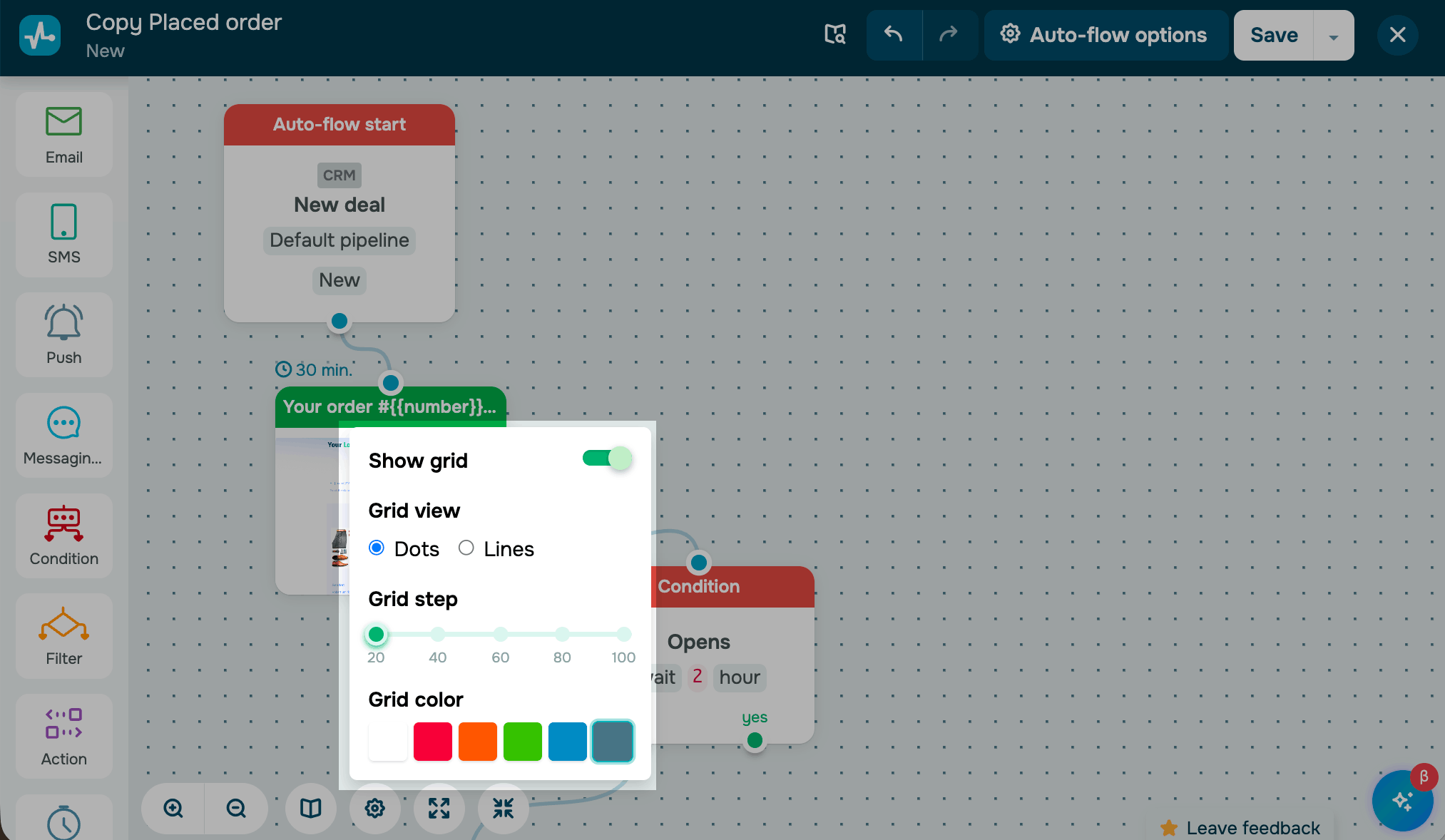Pick the red grid color swatch
This screenshot has width=1445, height=840.
[x=433, y=742]
